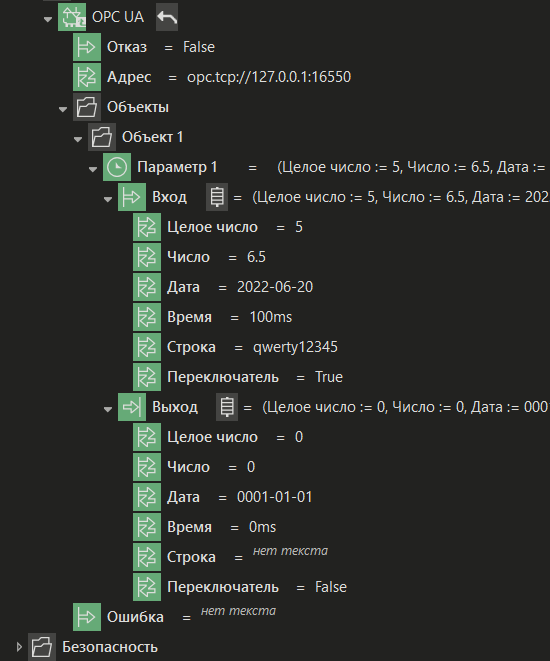
Task: Click the Выход arrow icon
Action: 132,407
